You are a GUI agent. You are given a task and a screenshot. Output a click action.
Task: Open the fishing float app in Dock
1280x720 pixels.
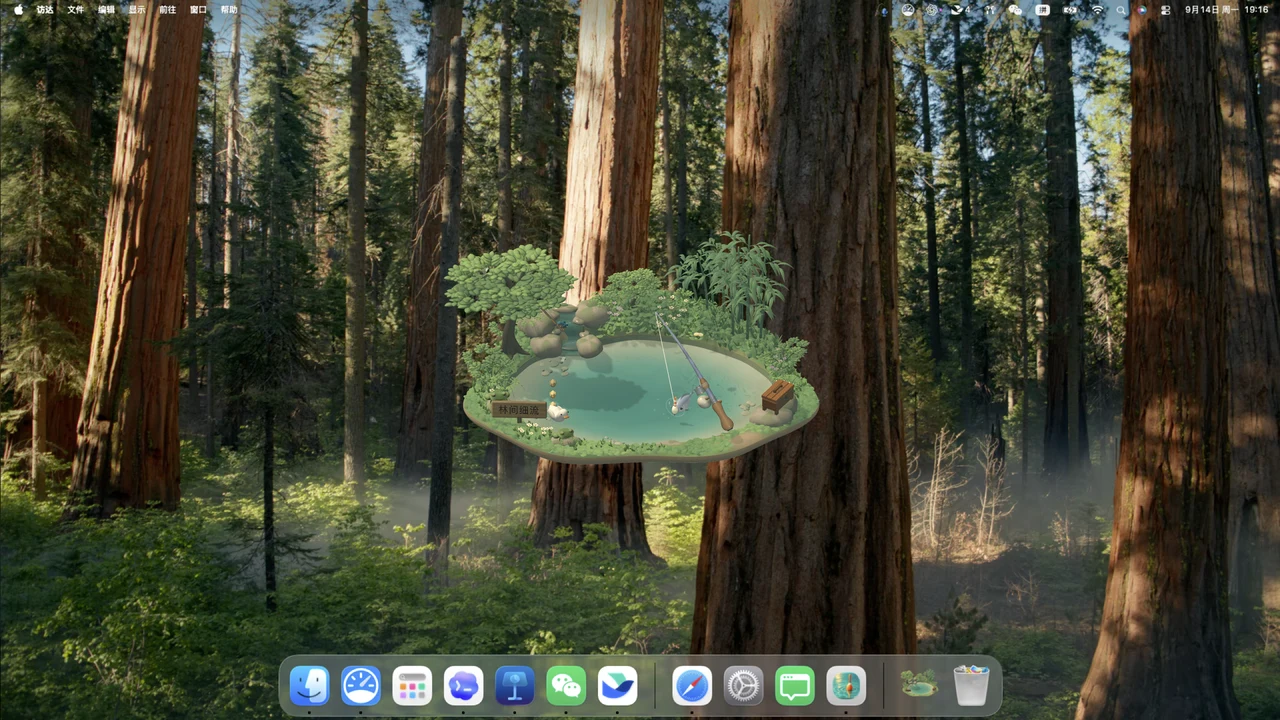coord(846,686)
